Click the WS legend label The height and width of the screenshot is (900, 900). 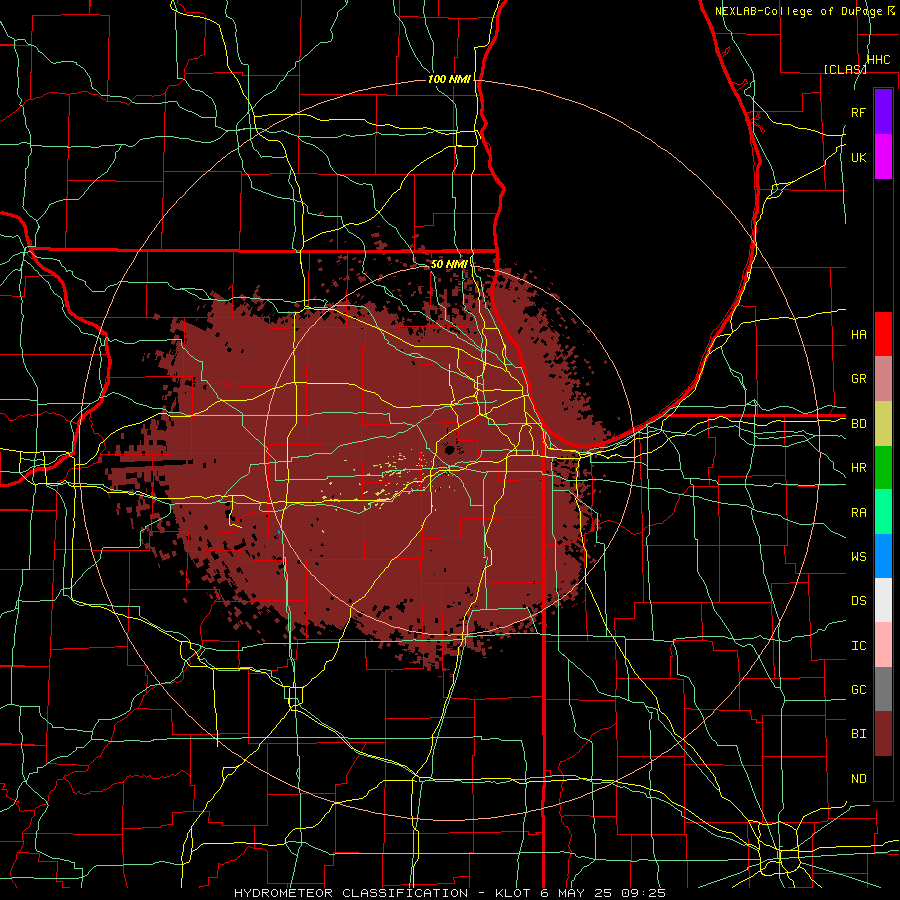(859, 557)
